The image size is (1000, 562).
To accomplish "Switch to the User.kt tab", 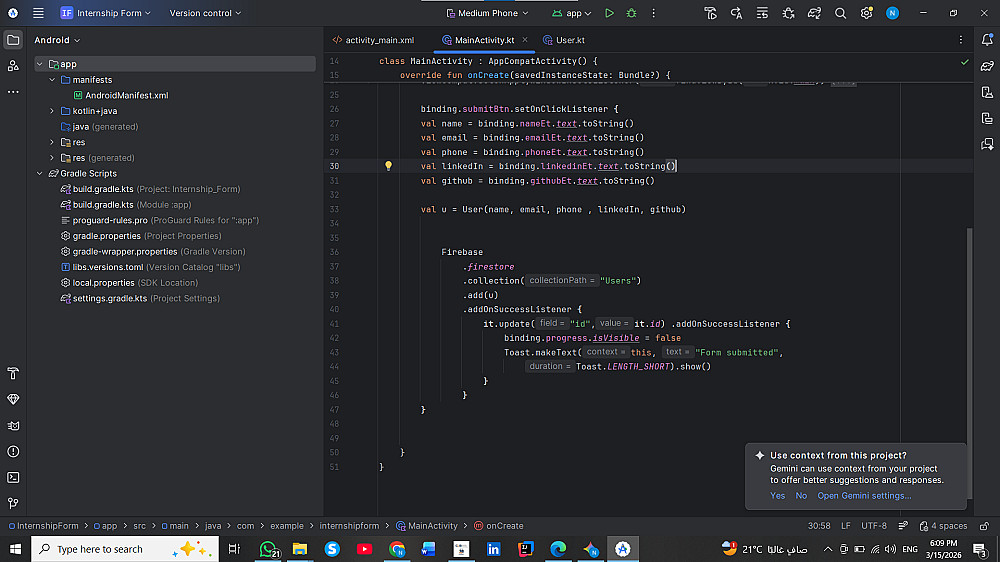I will pos(570,40).
